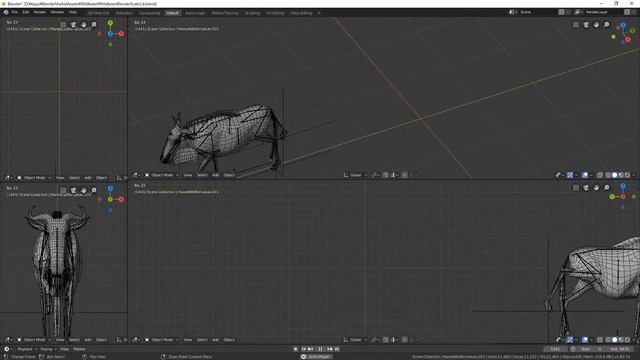Screen dimensions: 640x360
Task: Click the zoom magnifier in bottom-right side viewport
Action: pos(607,188)
